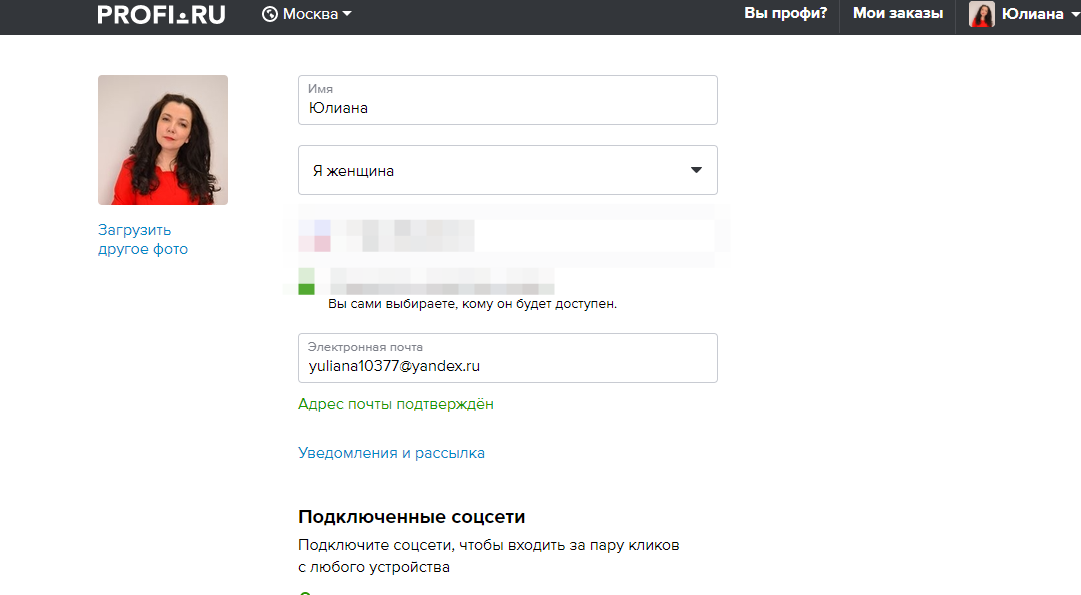Click the «Адрес почты подтверждён» label

tap(395, 404)
